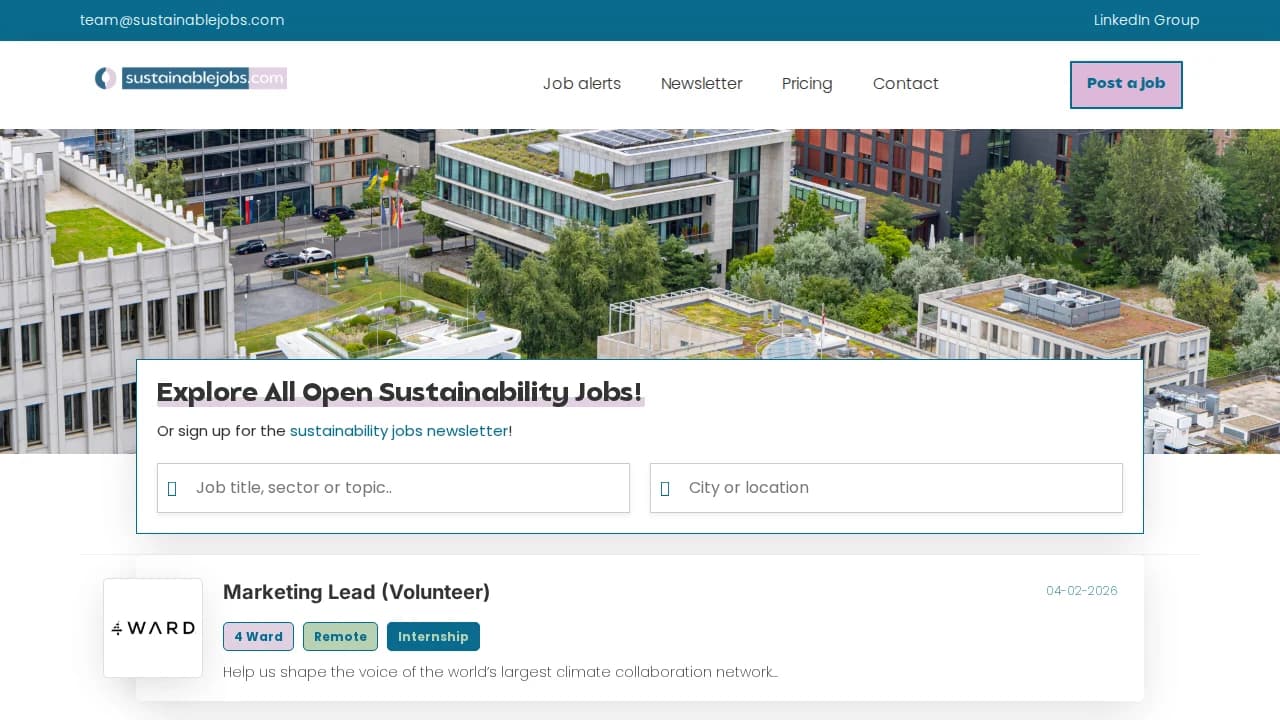The width and height of the screenshot is (1280, 720).
Task: Click the Post a job button
Action: click(1126, 84)
